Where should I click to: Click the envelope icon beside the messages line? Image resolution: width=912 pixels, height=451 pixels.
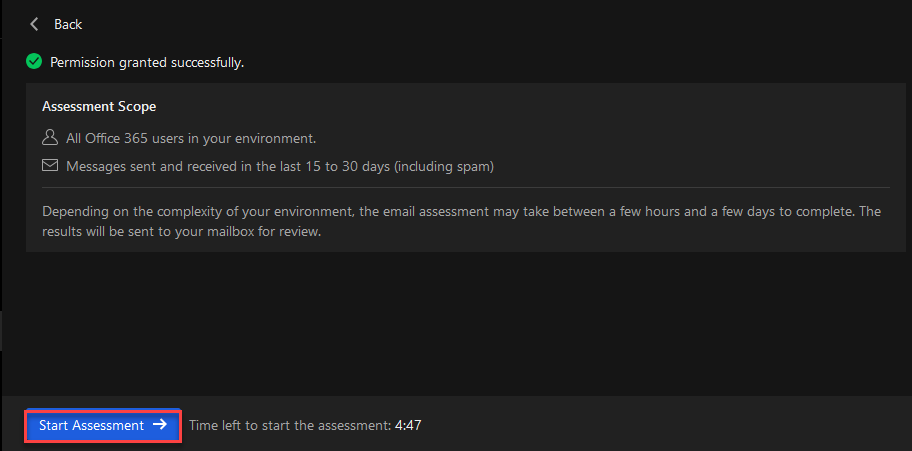click(51, 166)
